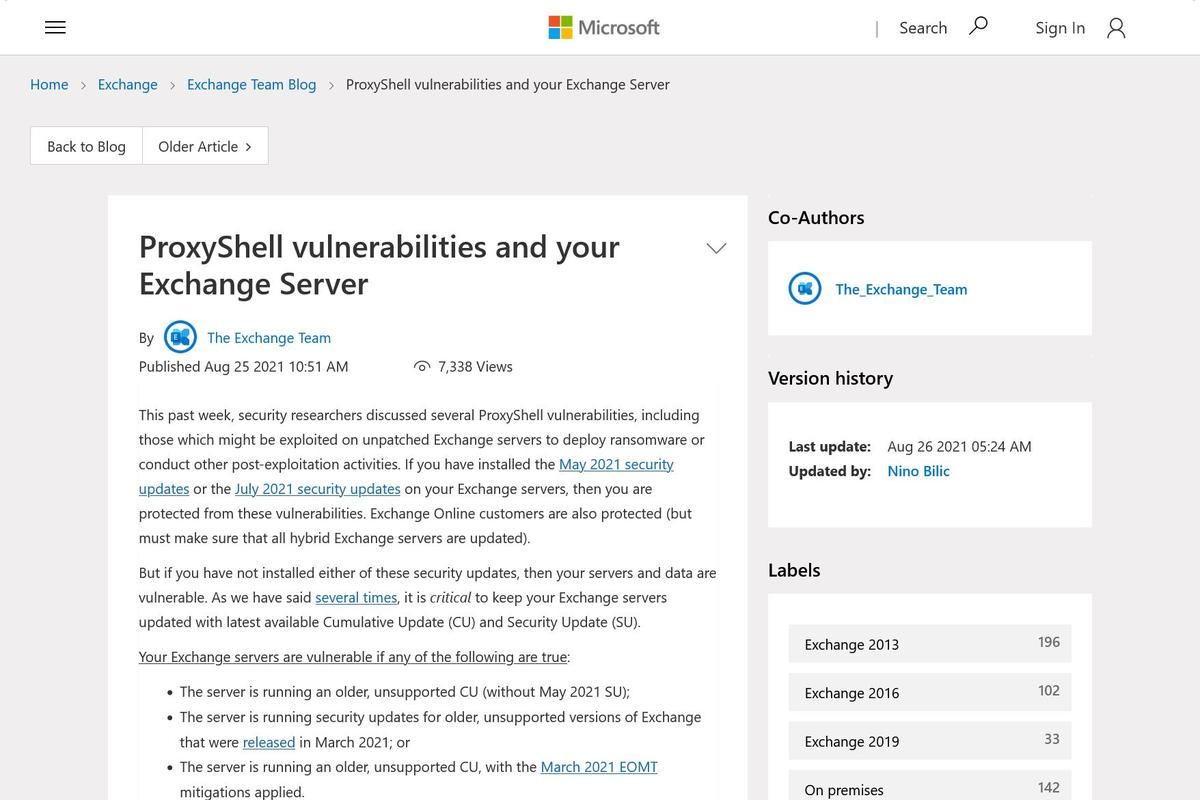Viewport: 1200px width, 800px height.
Task: Click Sign In text
Action: [1060, 28]
